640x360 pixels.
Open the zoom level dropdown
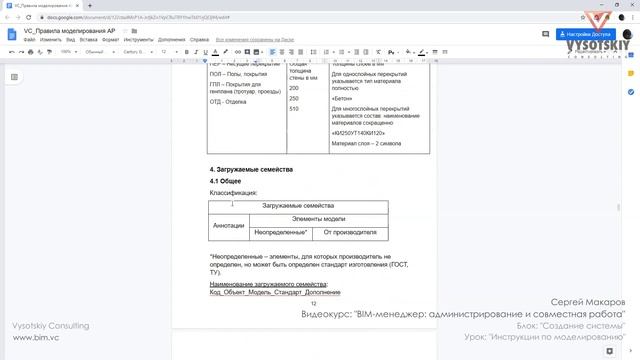click(x=69, y=52)
